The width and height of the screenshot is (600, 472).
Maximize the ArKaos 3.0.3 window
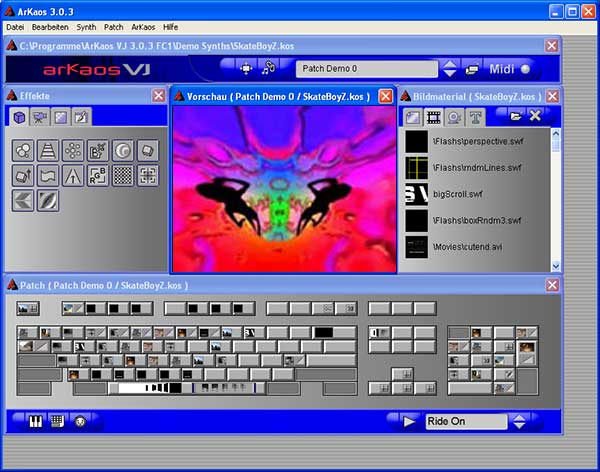click(572, 12)
